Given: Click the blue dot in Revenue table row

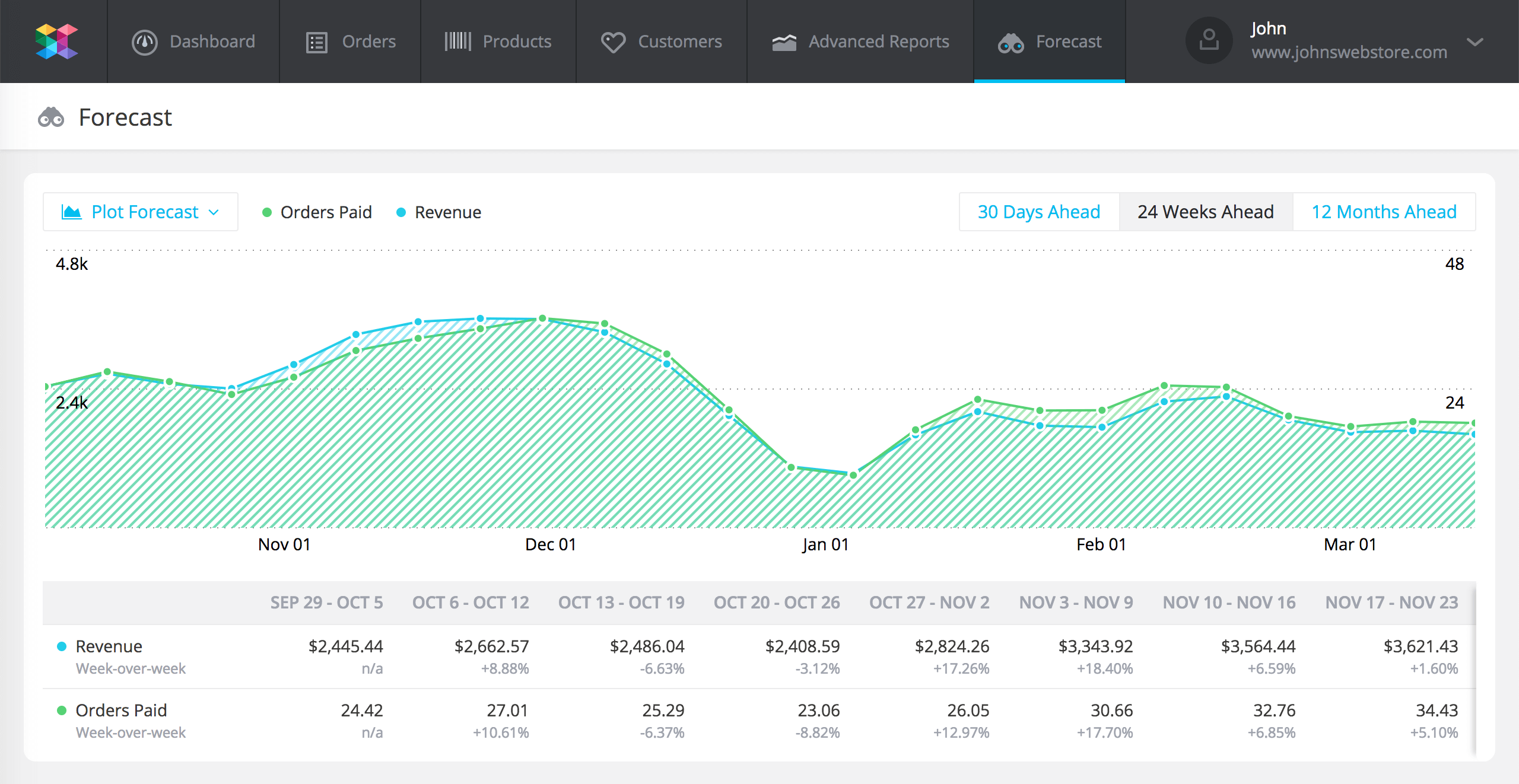Looking at the screenshot, I should coord(62,646).
